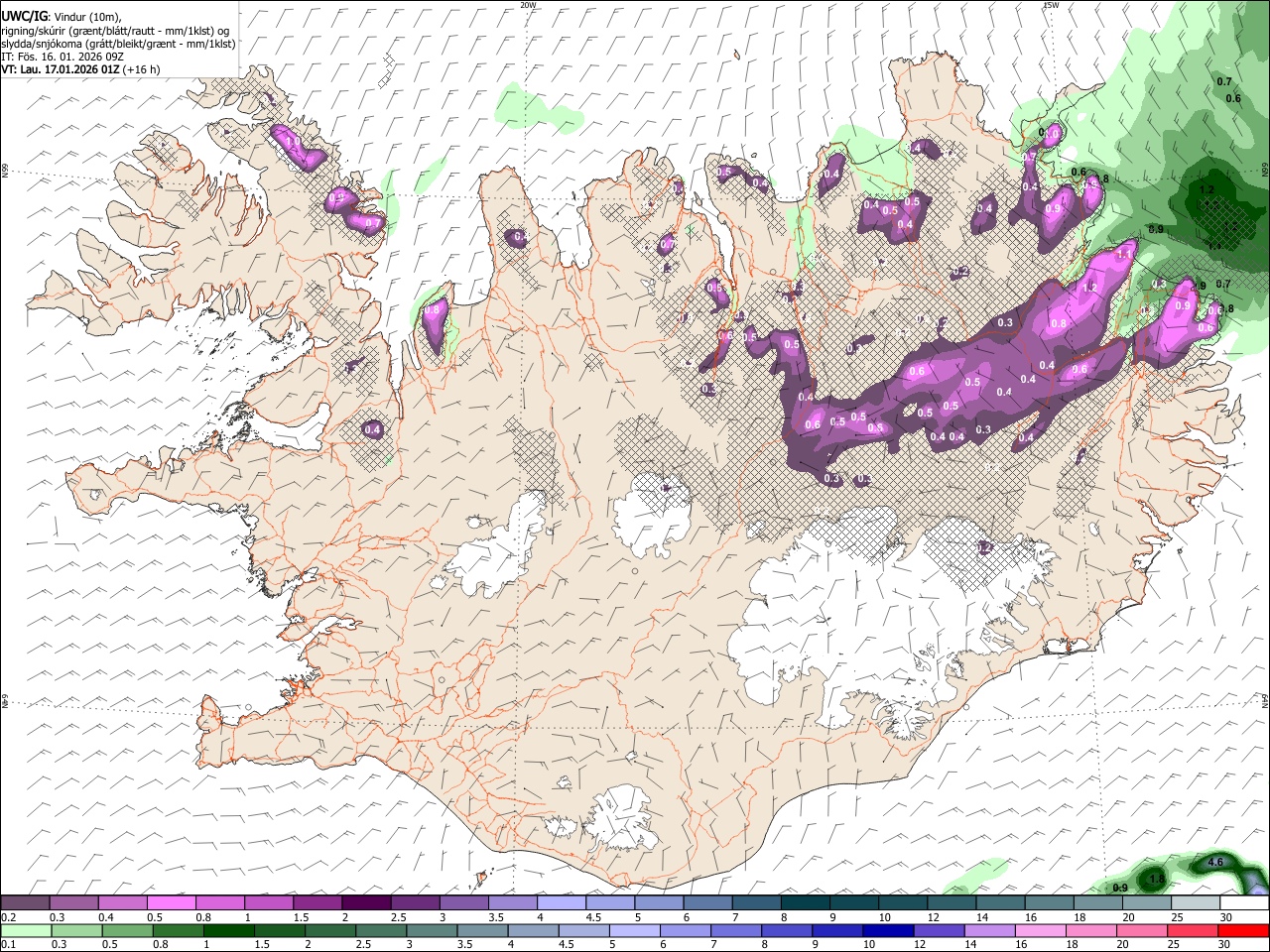Pick the top-row swatch between 0.4 and 0.5

click(122, 902)
